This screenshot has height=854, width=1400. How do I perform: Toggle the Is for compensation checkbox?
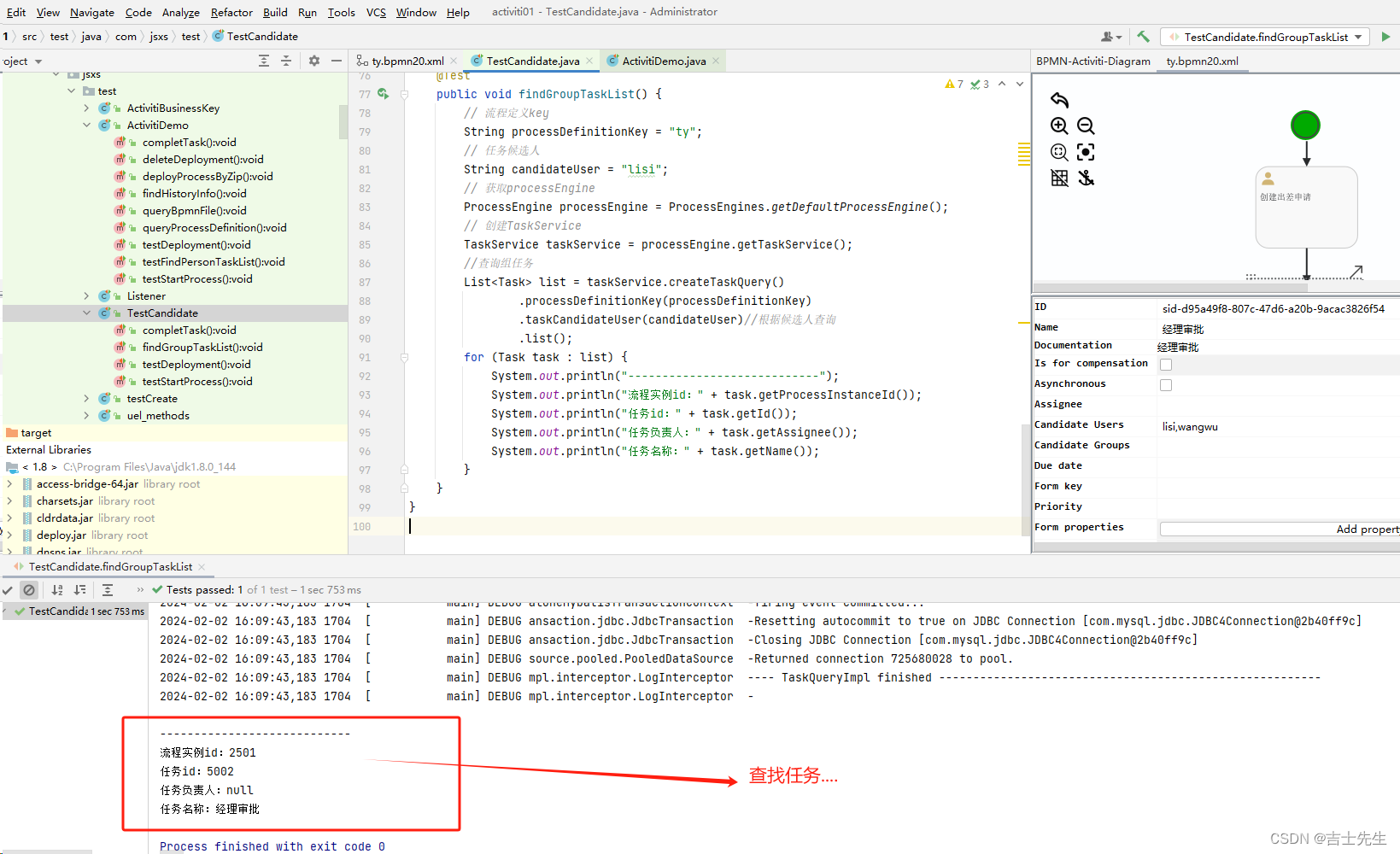tap(1166, 365)
